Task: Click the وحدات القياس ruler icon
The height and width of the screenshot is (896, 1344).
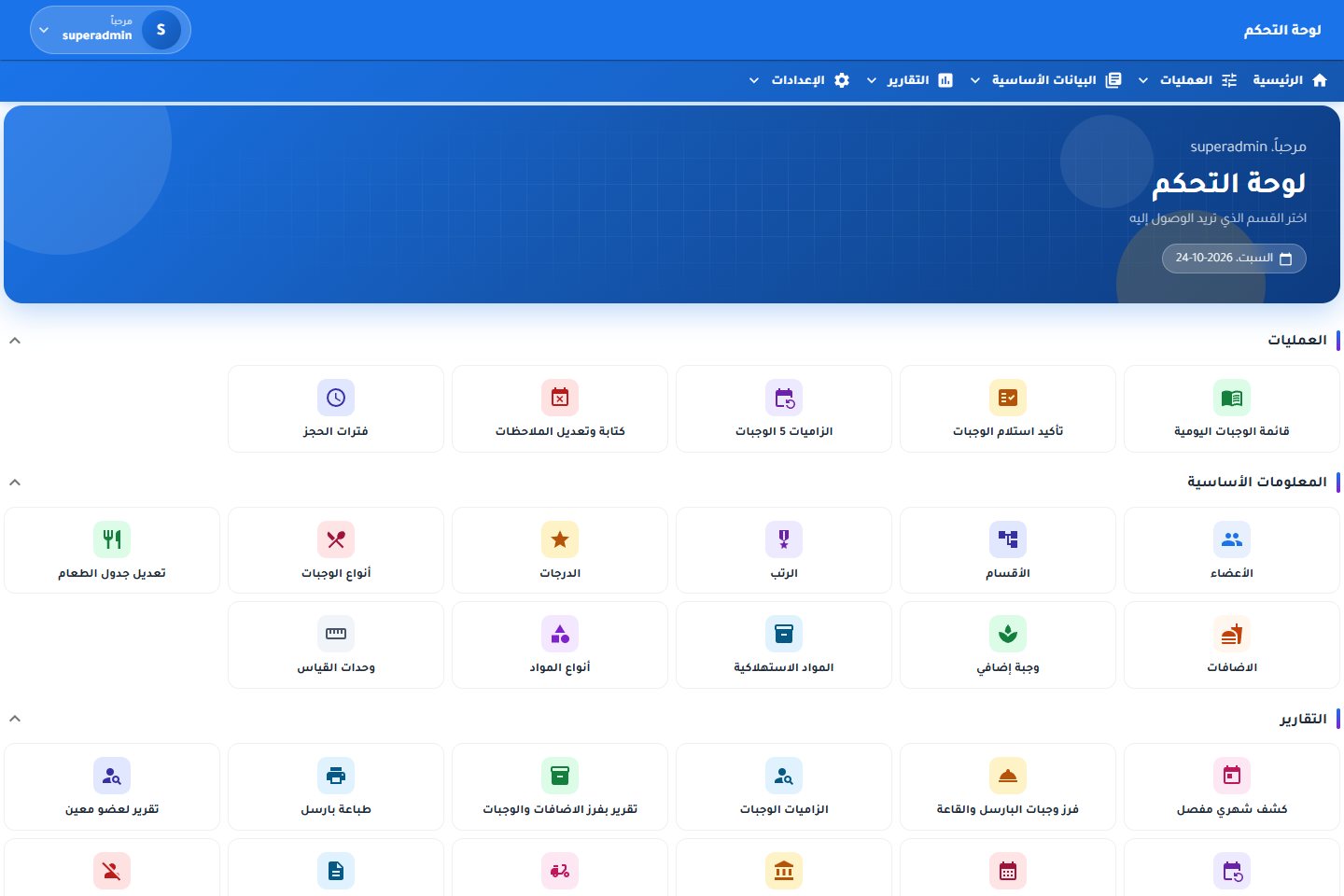Action: [336, 634]
